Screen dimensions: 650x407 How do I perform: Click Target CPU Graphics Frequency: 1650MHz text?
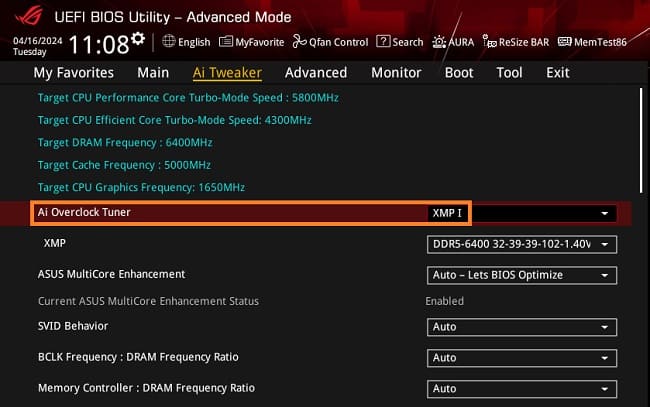click(x=141, y=187)
